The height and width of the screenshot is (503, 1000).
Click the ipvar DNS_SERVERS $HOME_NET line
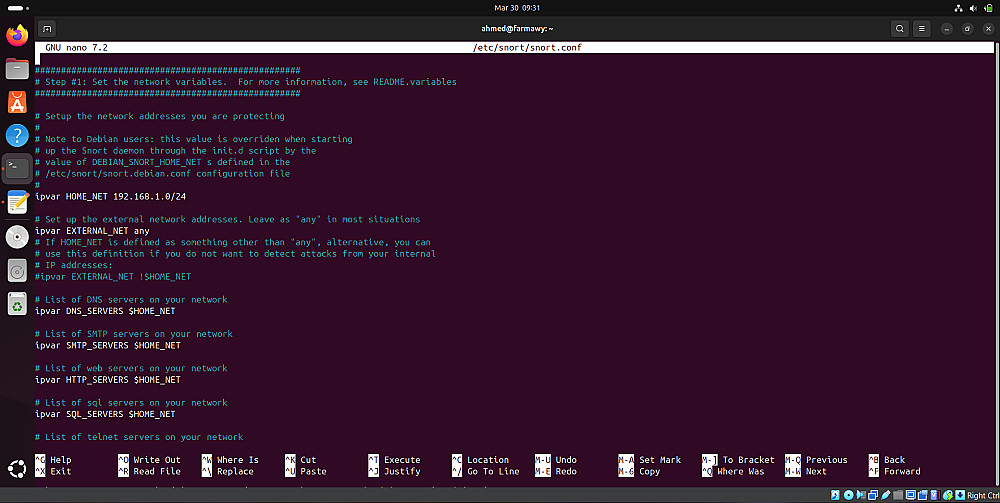click(x=105, y=311)
